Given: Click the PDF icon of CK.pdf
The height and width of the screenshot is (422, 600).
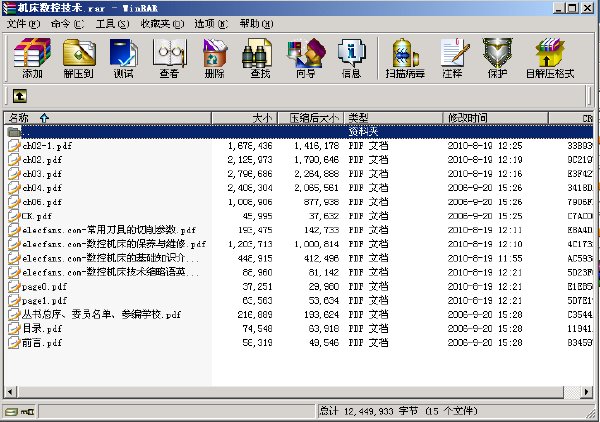Looking at the screenshot, I should 14,216.
